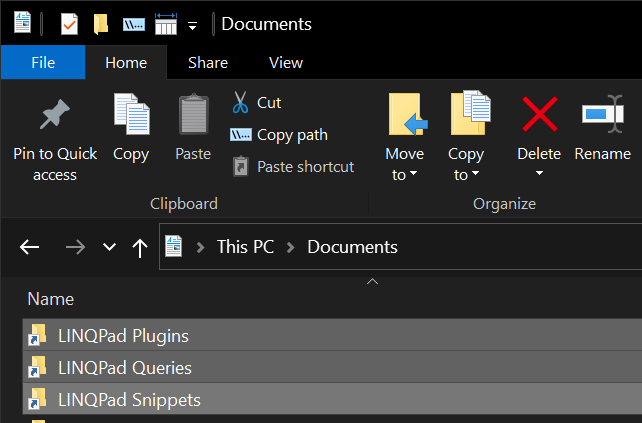Click the Documents window icon in title bar
The height and width of the screenshot is (423, 642).
23,23
